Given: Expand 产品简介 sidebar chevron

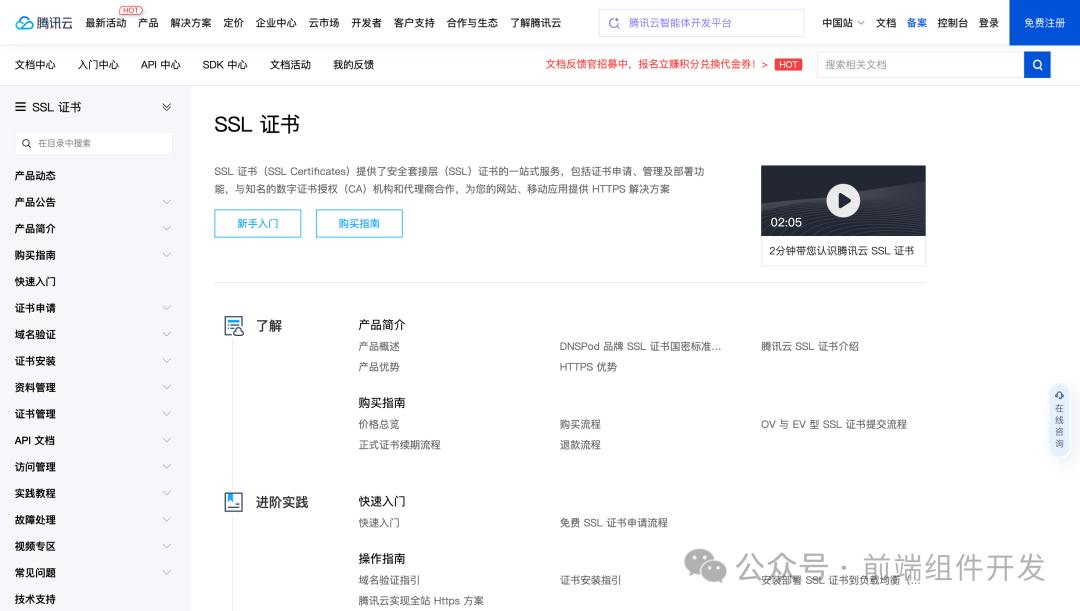Looking at the screenshot, I should pos(167,228).
